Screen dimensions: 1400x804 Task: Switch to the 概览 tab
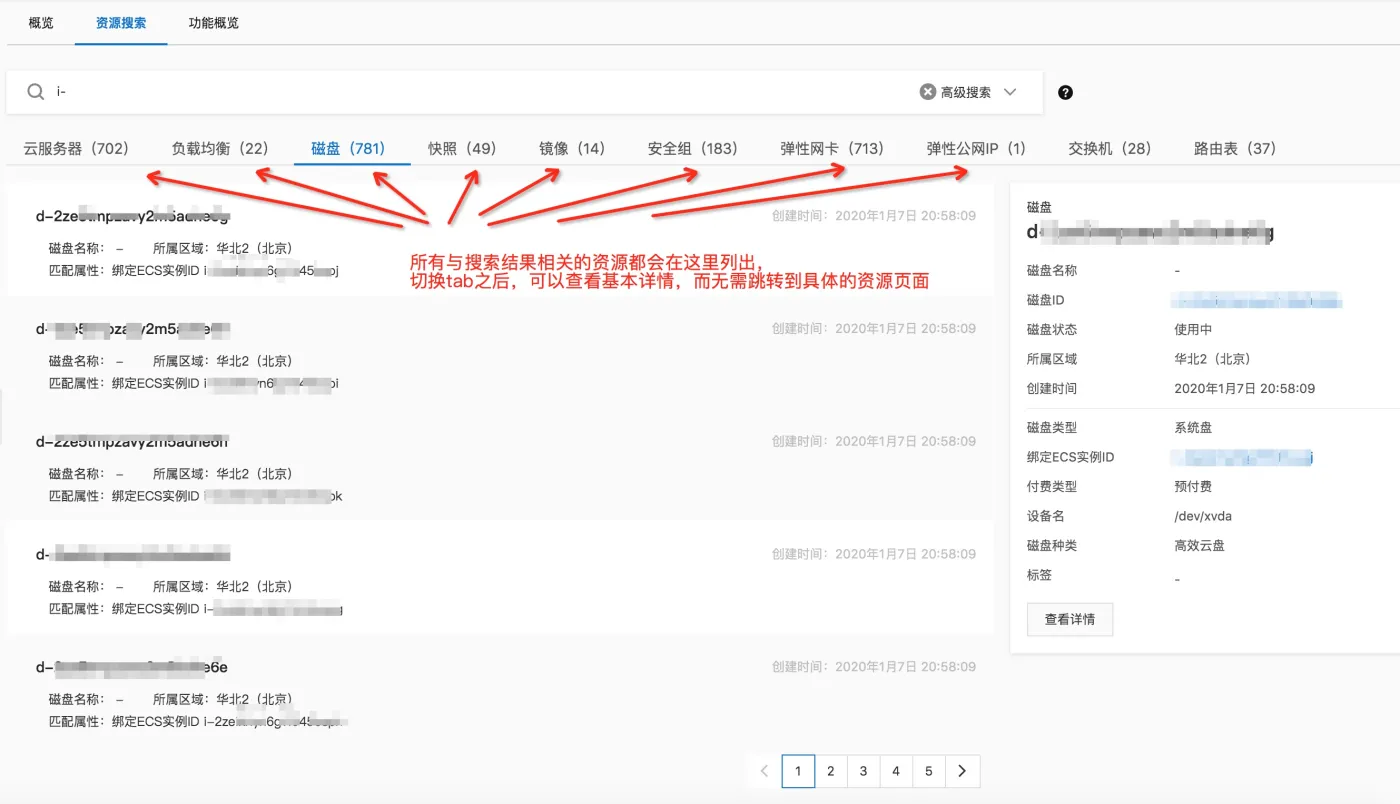tap(41, 22)
